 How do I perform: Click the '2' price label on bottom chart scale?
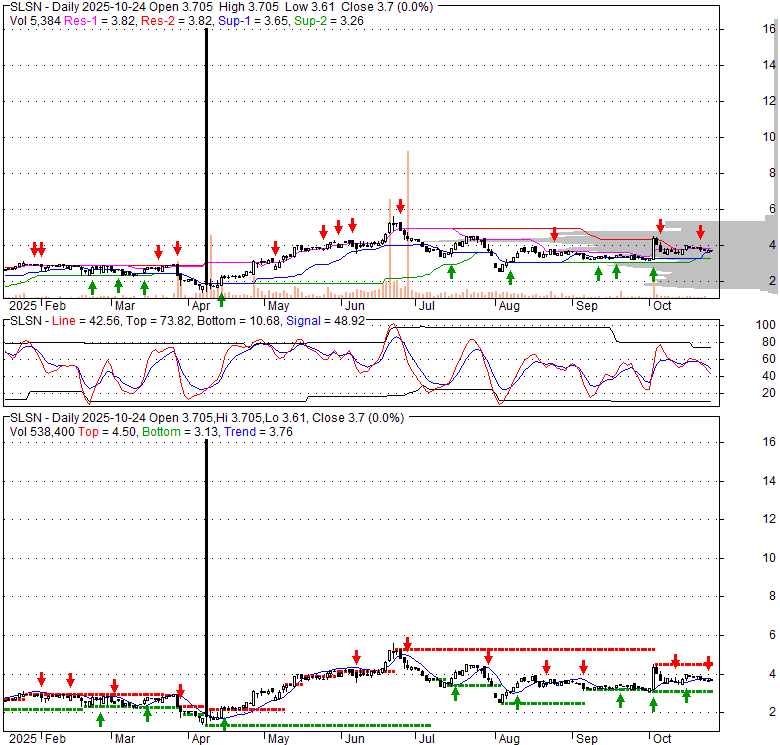point(772,712)
